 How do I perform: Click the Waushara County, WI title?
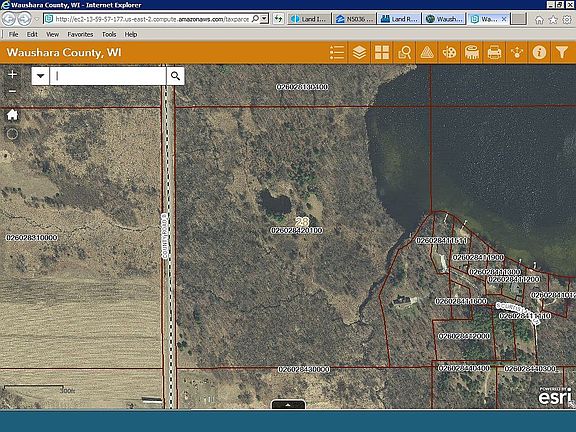[64, 53]
